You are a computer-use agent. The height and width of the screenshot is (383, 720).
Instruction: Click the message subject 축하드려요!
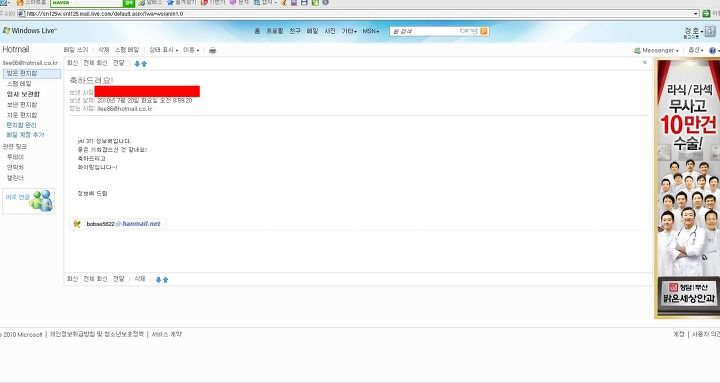(91, 80)
